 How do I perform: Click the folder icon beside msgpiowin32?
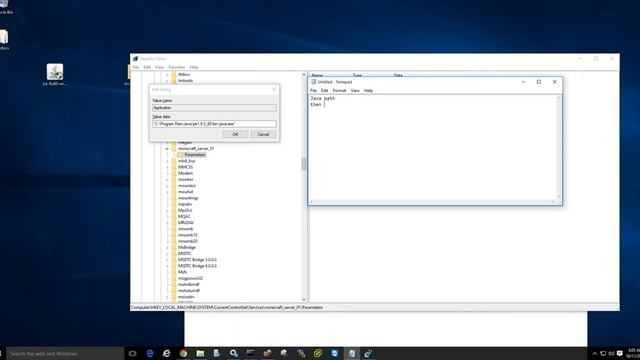pos(174,278)
